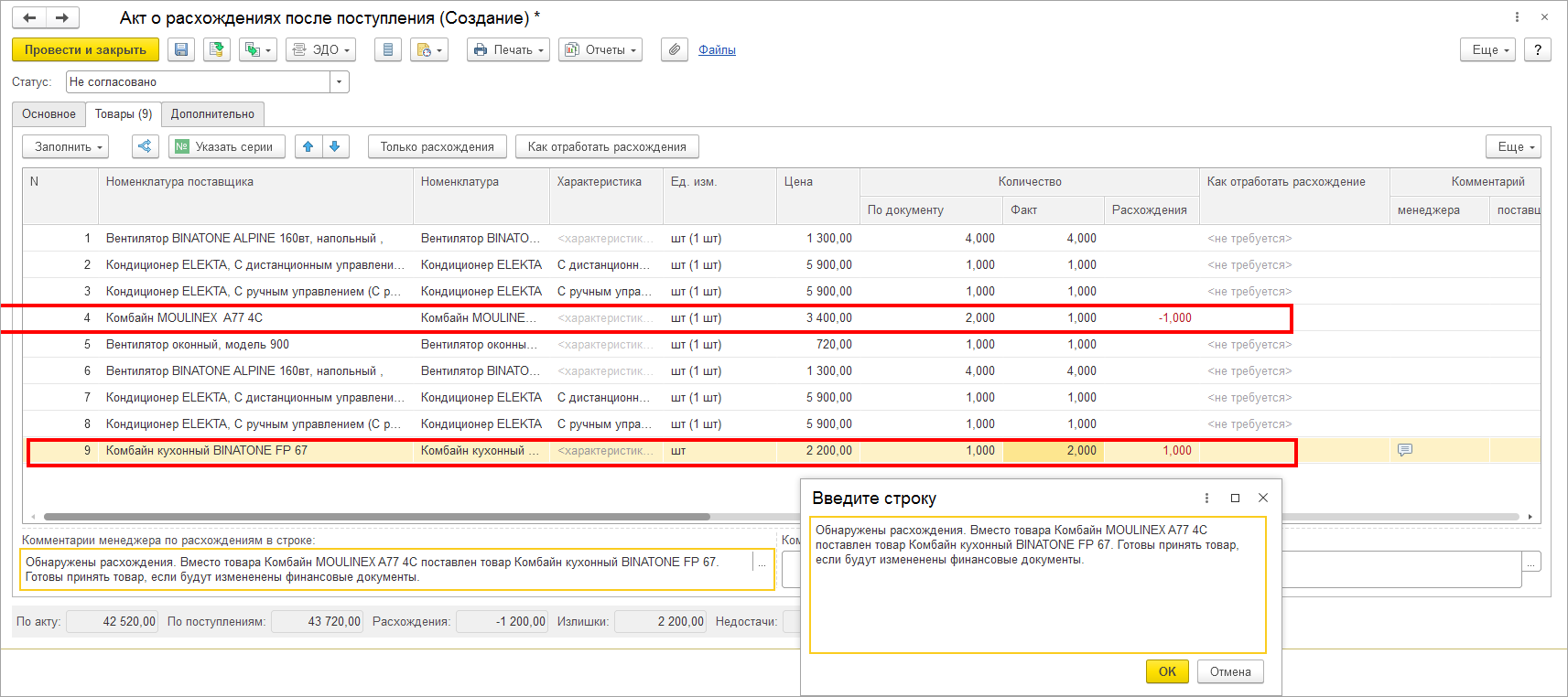The image size is (1568, 697).
Task: Click row 3 С ручным упра… characteristic cell
Action: (606, 292)
